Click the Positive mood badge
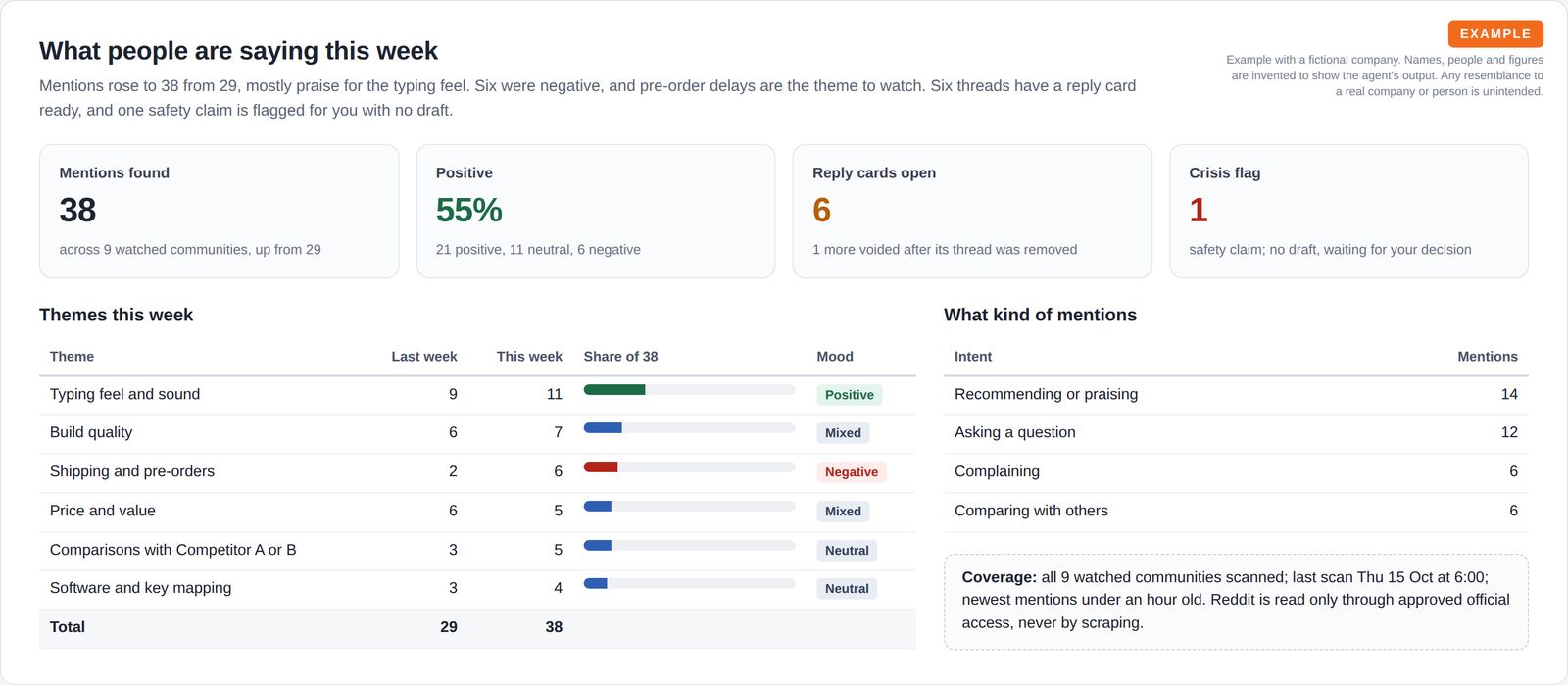Viewport: 1568px width, 685px height. [x=850, y=395]
